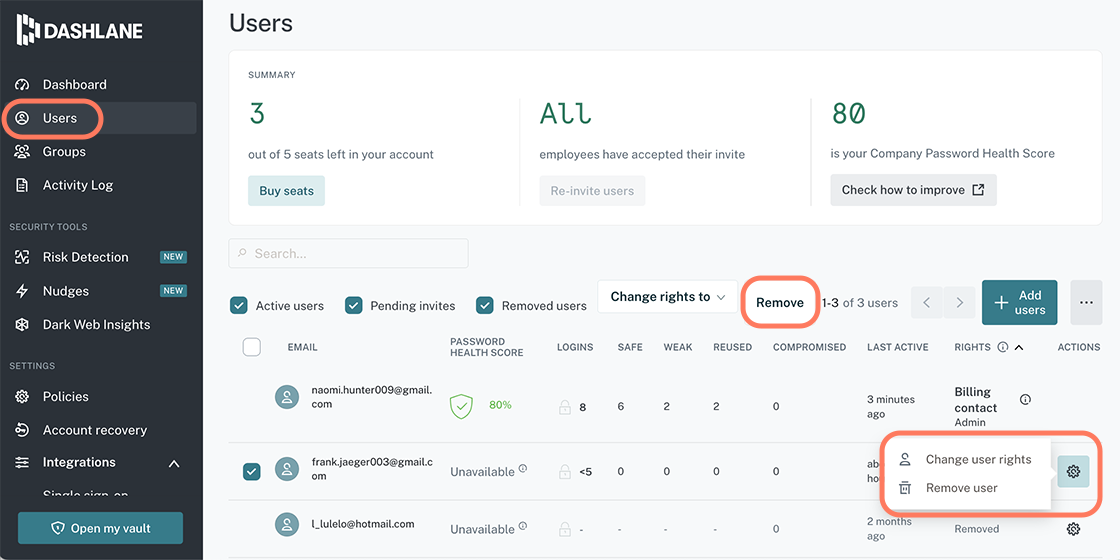Disable the Removed users filter
The width and height of the screenshot is (1120, 560).
pos(485,306)
